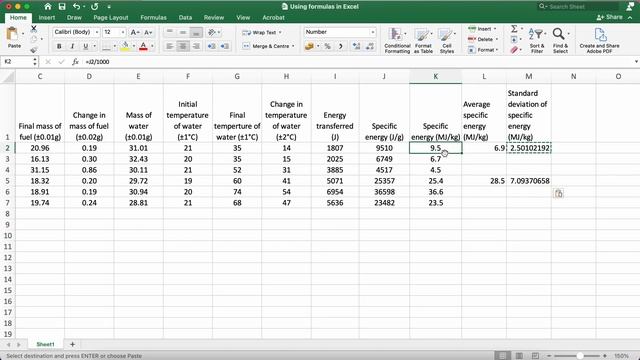This screenshot has width=640, height=360.
Task: Switch to the Draw tab
Action: pos(74,18)
